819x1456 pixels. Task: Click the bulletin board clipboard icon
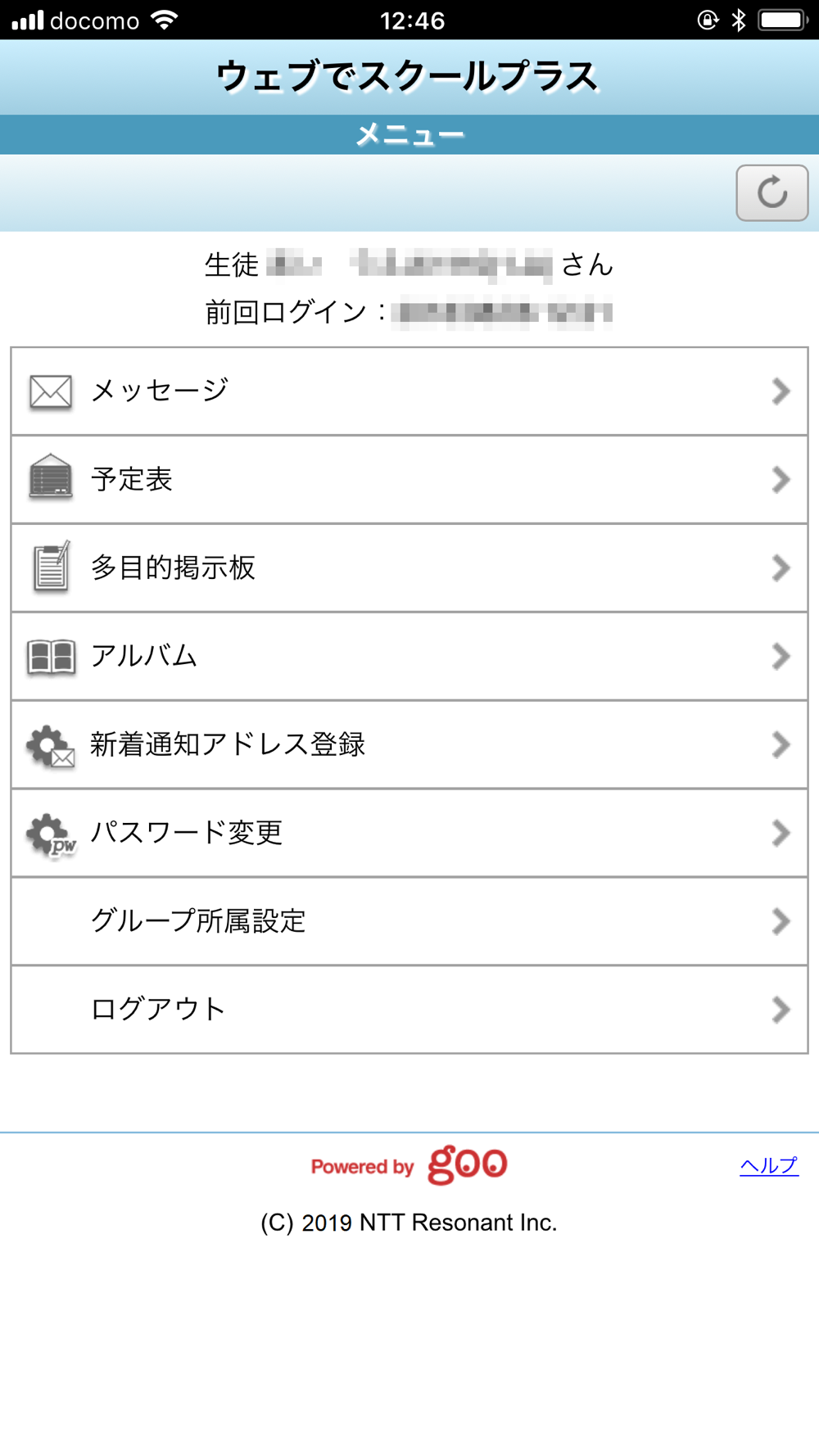(x=51, y=567)
